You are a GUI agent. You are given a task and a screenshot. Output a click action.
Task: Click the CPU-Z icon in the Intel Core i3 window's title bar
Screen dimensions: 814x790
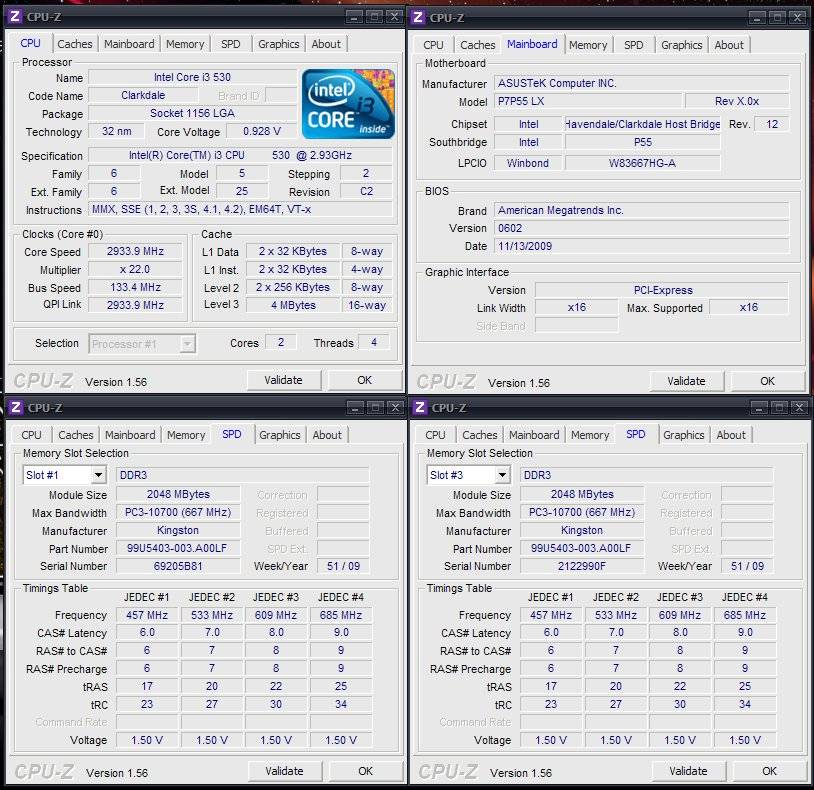[15, 16]
